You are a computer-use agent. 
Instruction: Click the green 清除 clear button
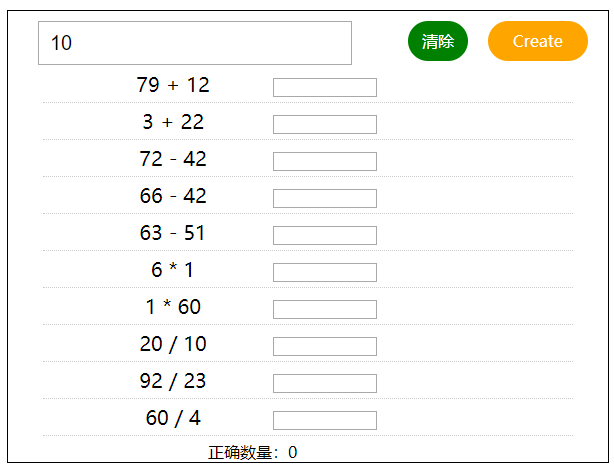437,41
